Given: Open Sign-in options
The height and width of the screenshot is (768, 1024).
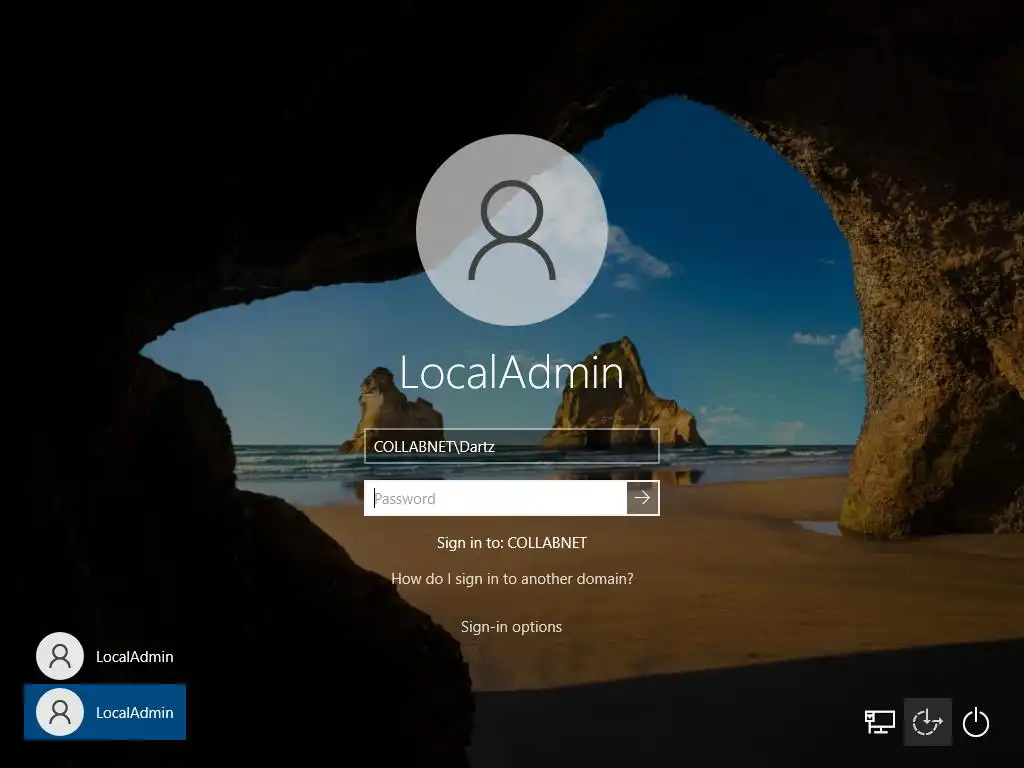Looking at the screenshot, I should click(x=511, y=627).
